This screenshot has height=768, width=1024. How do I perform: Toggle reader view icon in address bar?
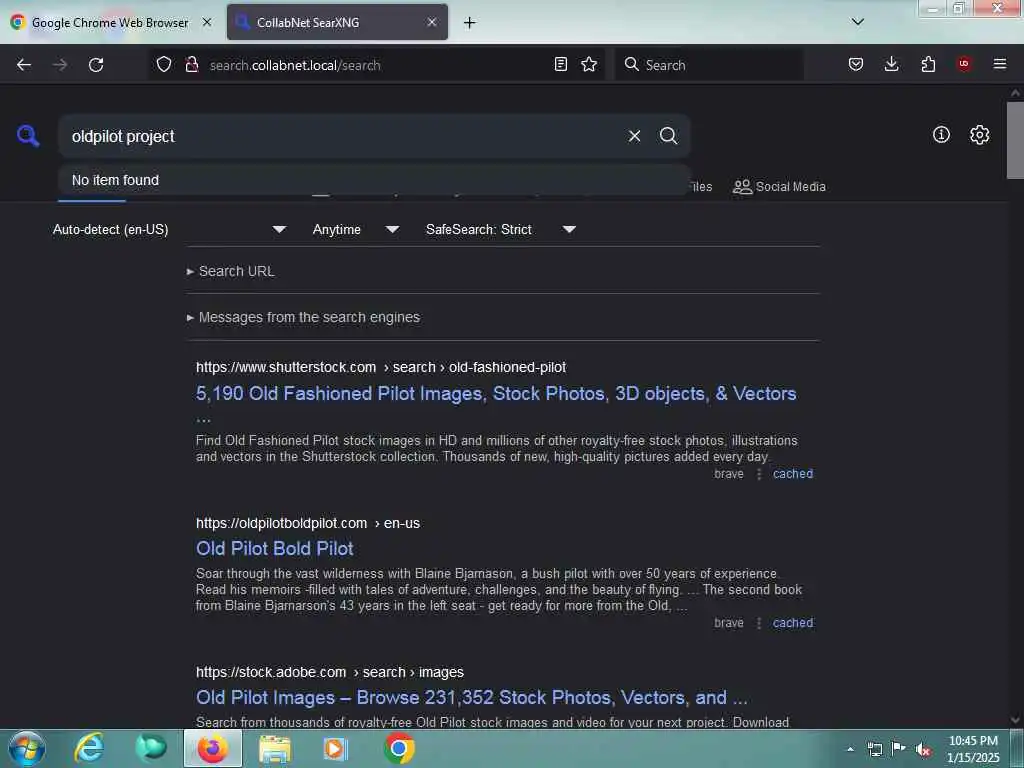[x=560, y=64]
